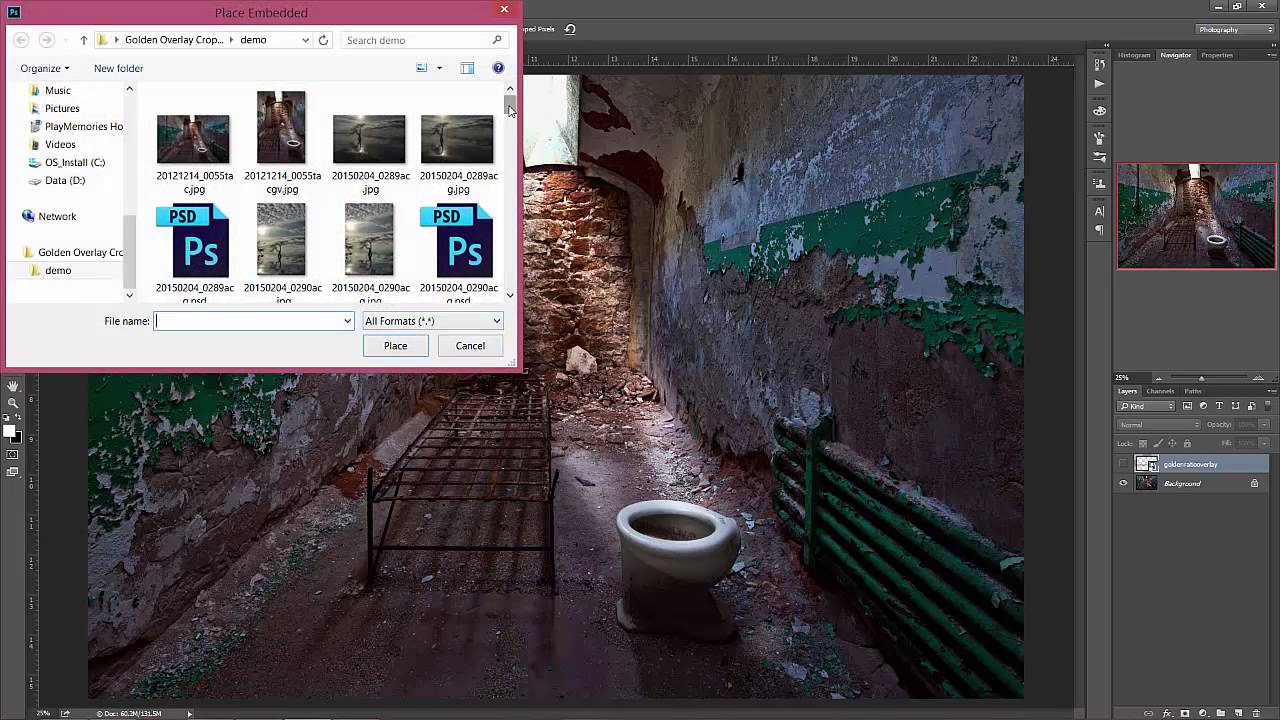Hide the Background layer eye icon
Viewport: 1280px width, 720px height.
pos(1123,483)
